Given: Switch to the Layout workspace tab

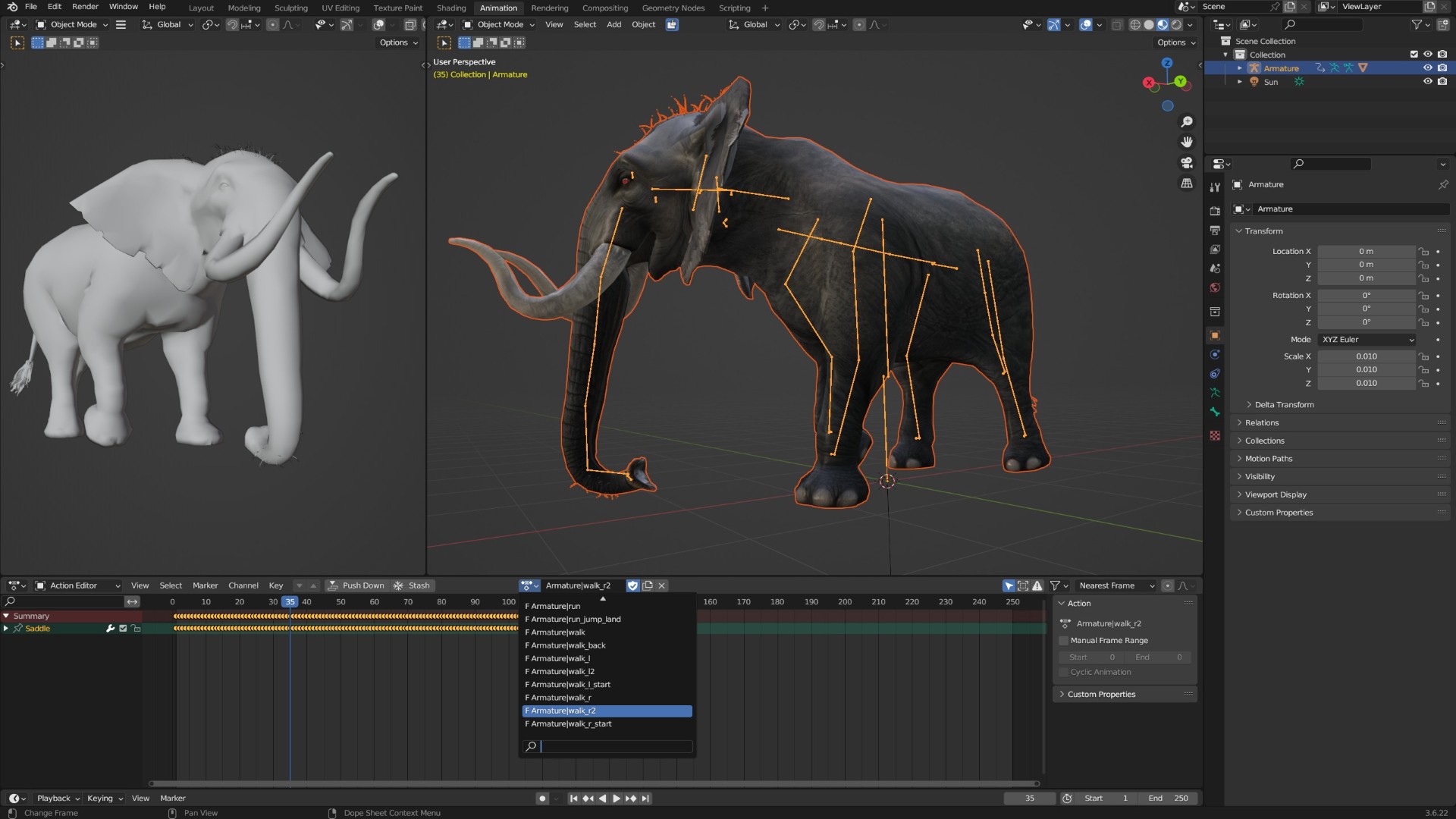Looking at the screenshot, I should (201, 8).
